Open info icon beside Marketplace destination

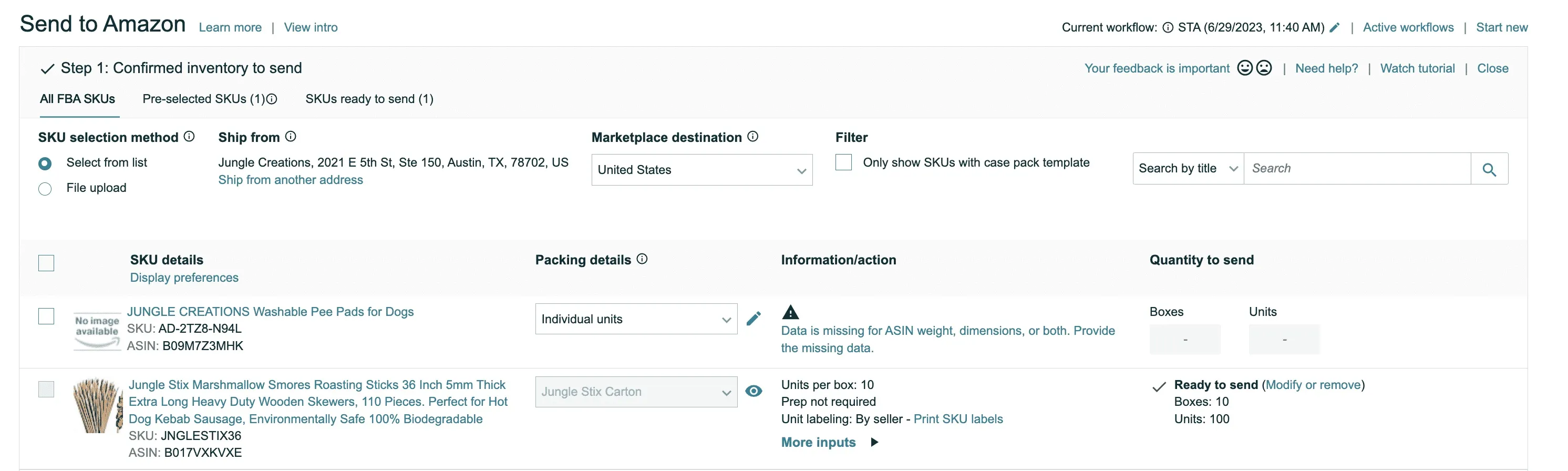click(753, 137)
